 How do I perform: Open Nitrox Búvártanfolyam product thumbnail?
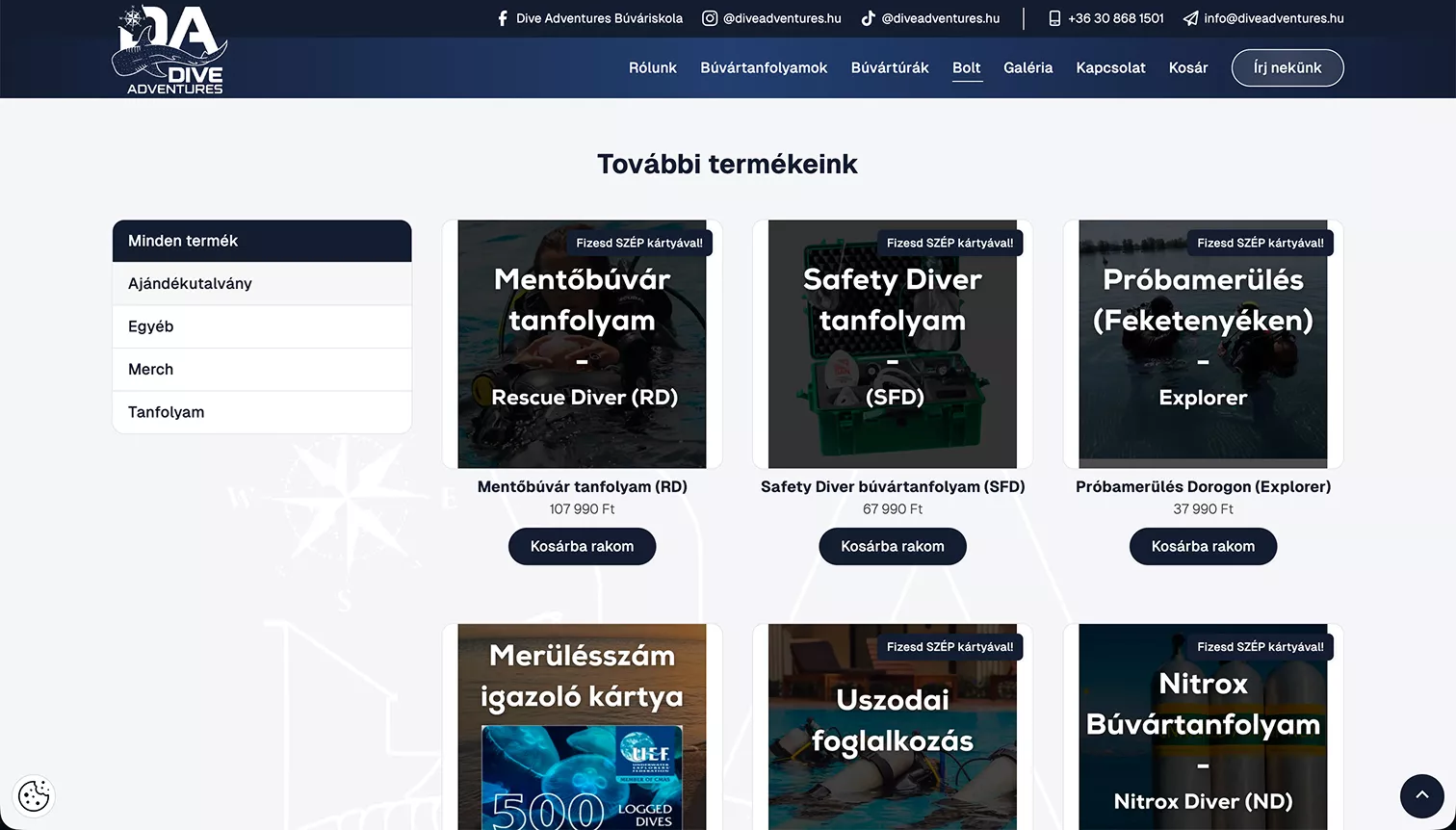click(x=1203, y=727)
